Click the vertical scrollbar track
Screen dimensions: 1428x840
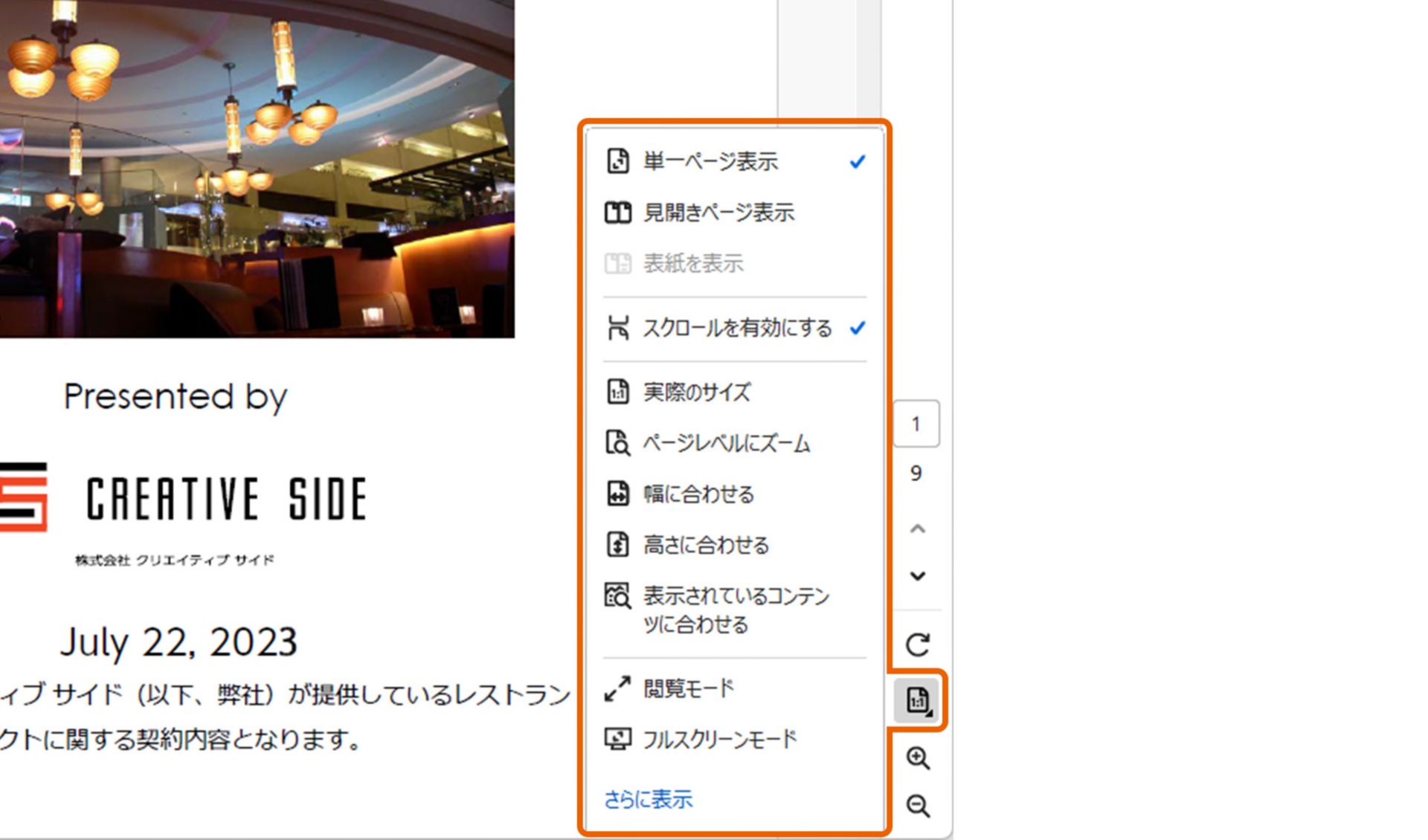867,59
